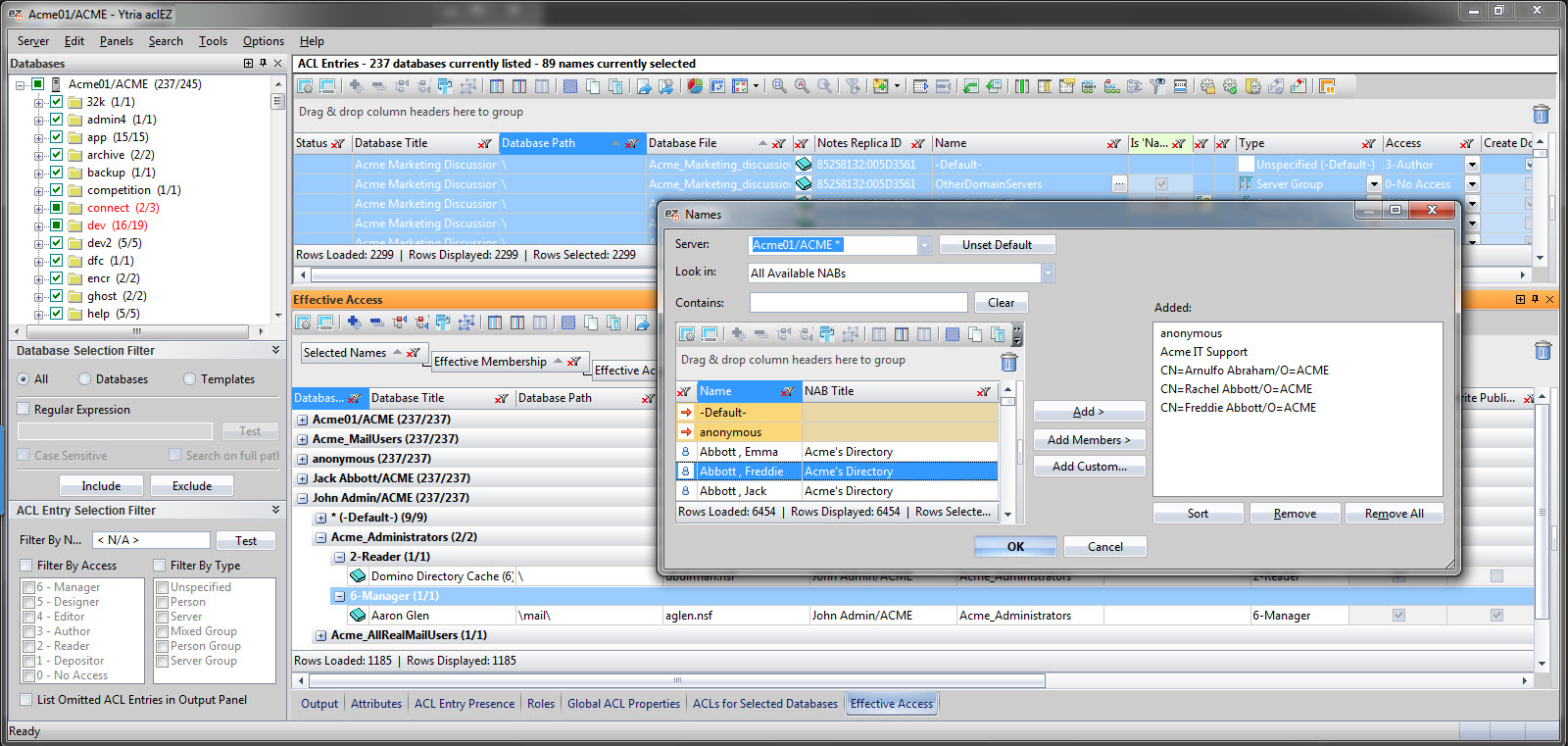Image resolution: width=1568 pixels, height=746 pixels.
Task: Click the filter icon on Name column in Names dialog
Action: click(x=787, y=392)
